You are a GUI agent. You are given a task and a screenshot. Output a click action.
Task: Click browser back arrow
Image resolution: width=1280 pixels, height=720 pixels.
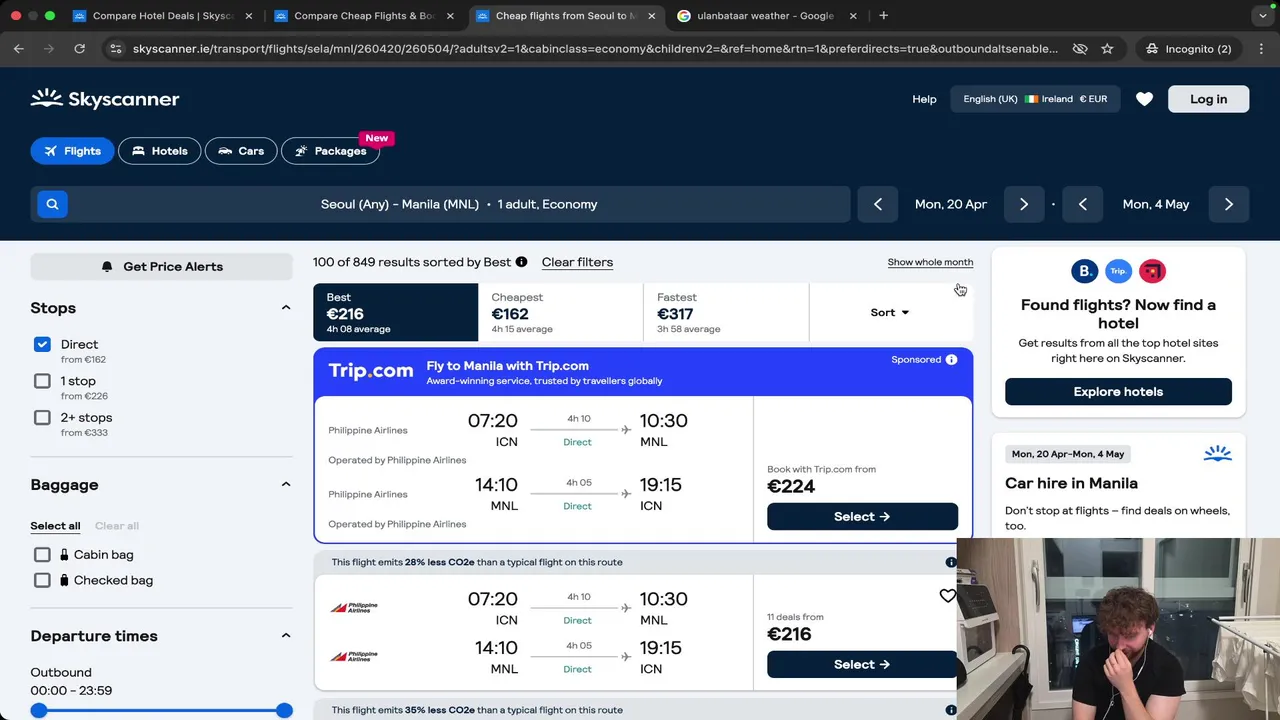(x=19, y=48)
